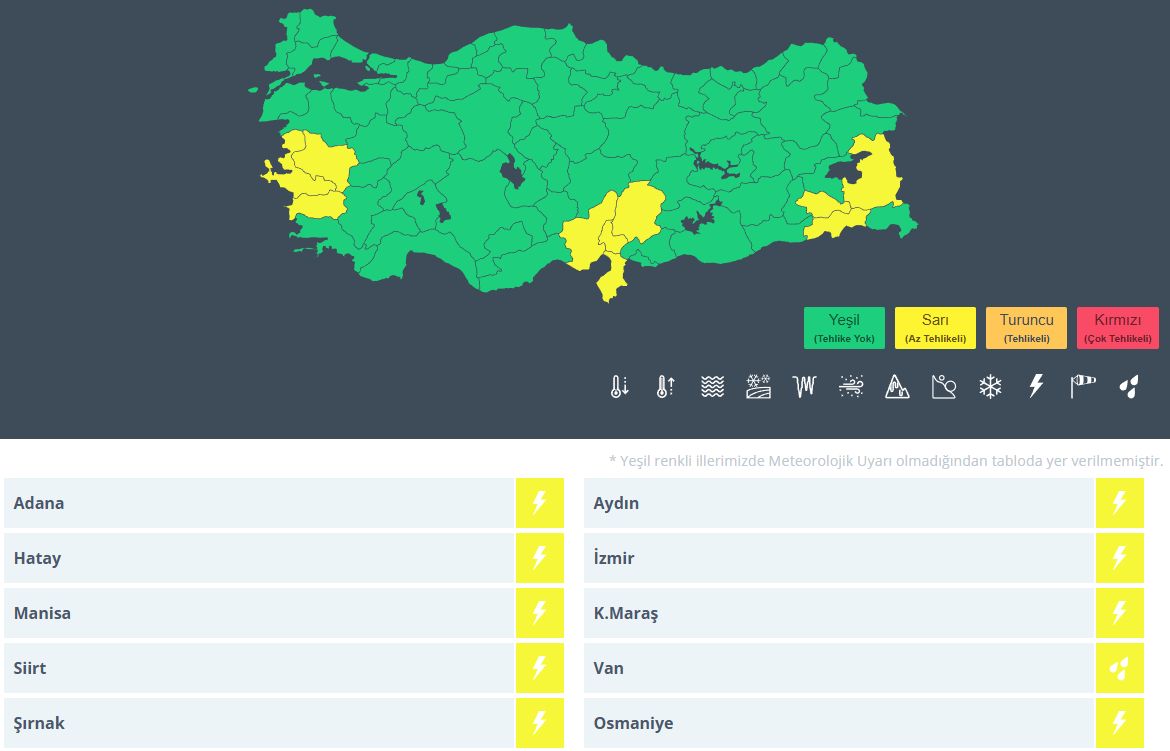Click the Van rain warning icon
The height and width of the screenshot is (751, 1170).
[x=1119, y=668]
